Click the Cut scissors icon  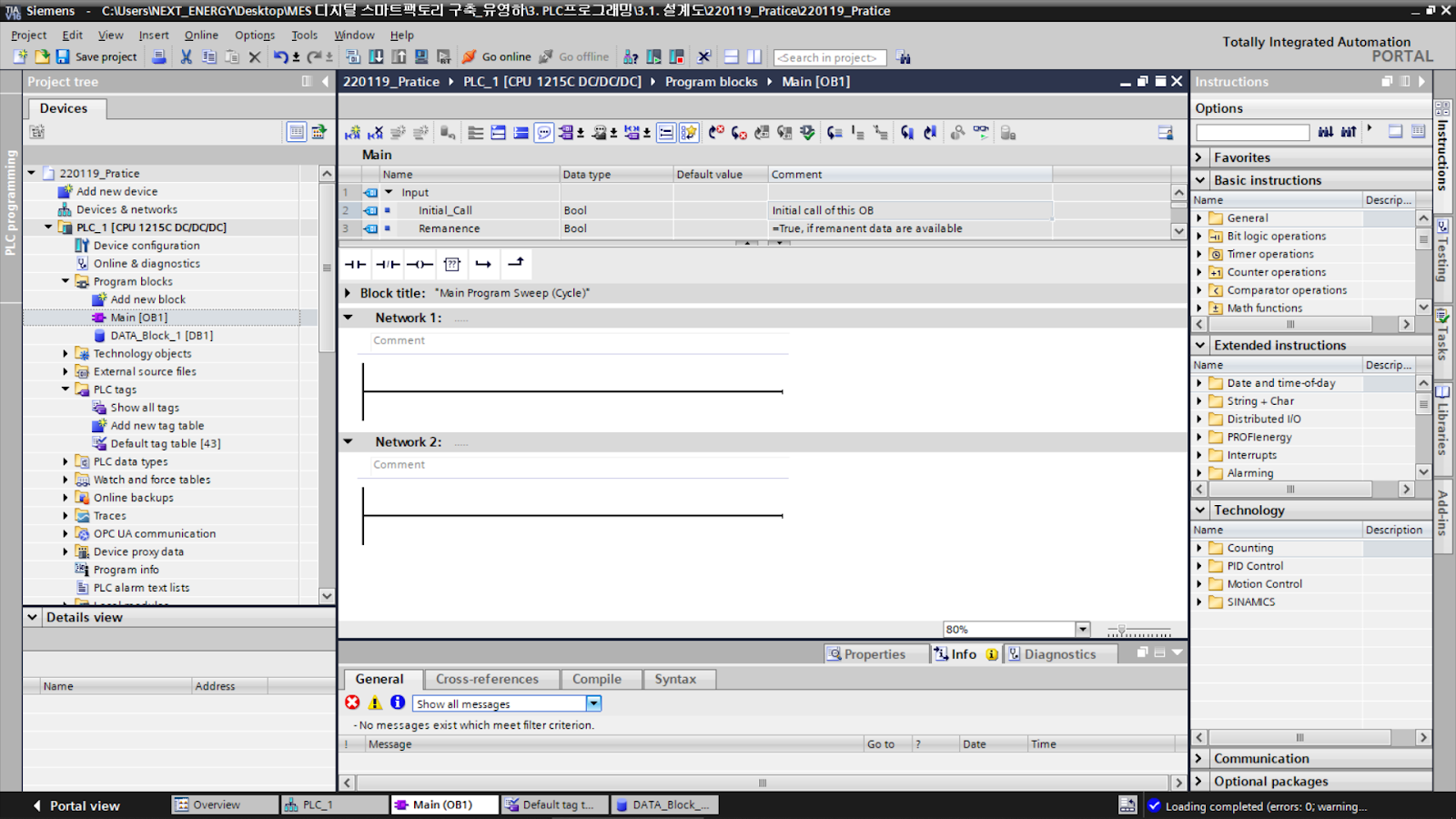point(186,56)
